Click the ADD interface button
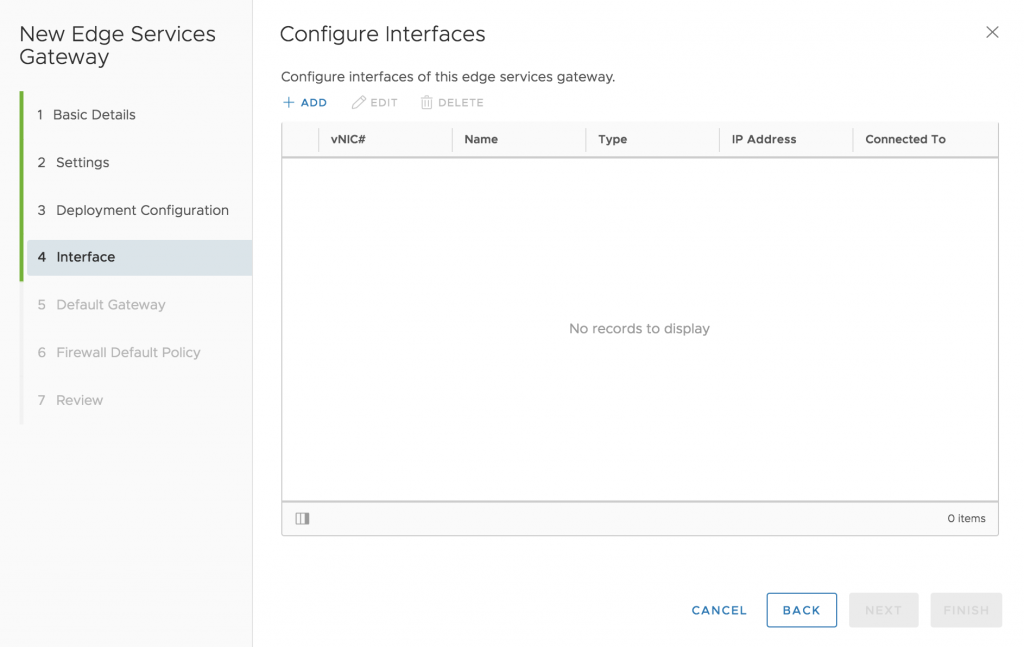Viewport: 1024px width, 647px height. coord(305,103)
